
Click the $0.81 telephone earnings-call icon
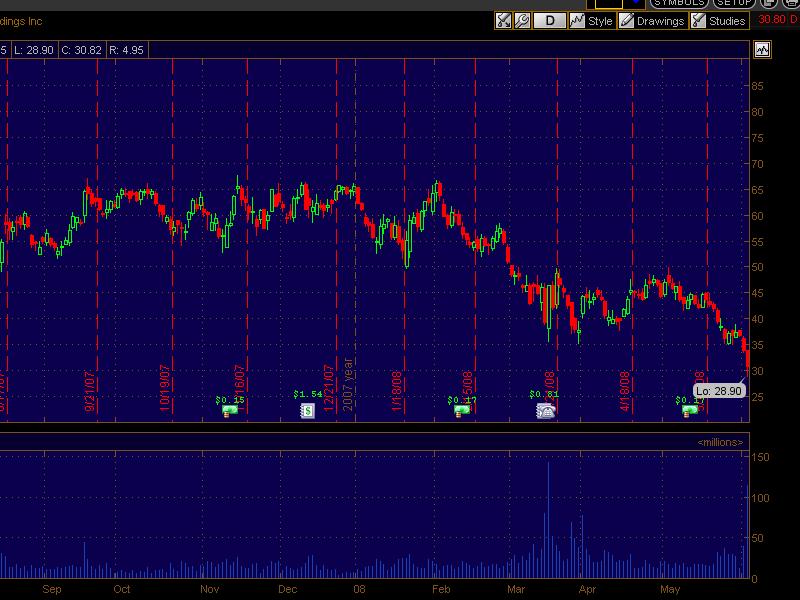(x=545, y=410)
